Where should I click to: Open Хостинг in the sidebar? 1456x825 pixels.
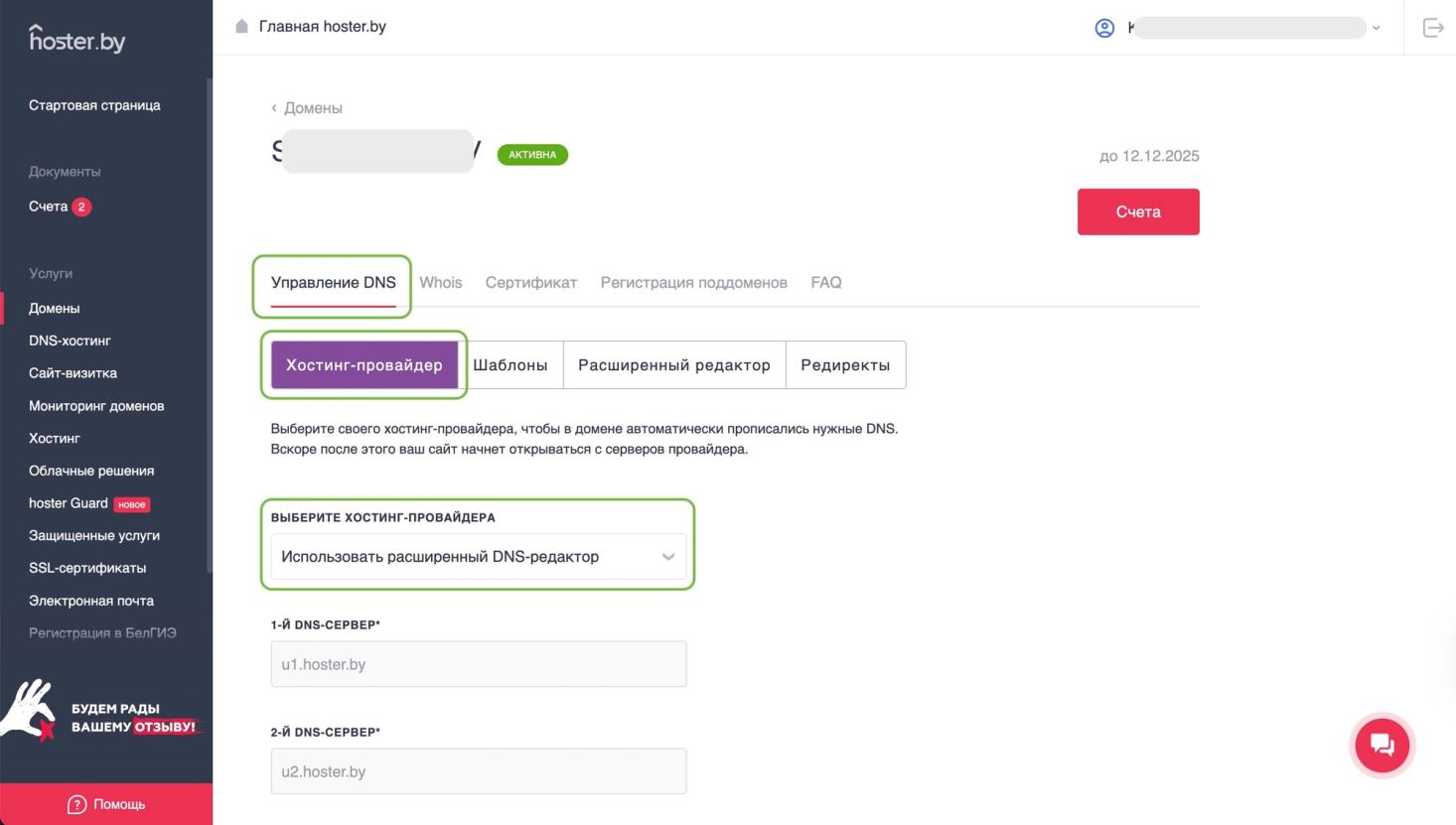[x=55, y=438]
